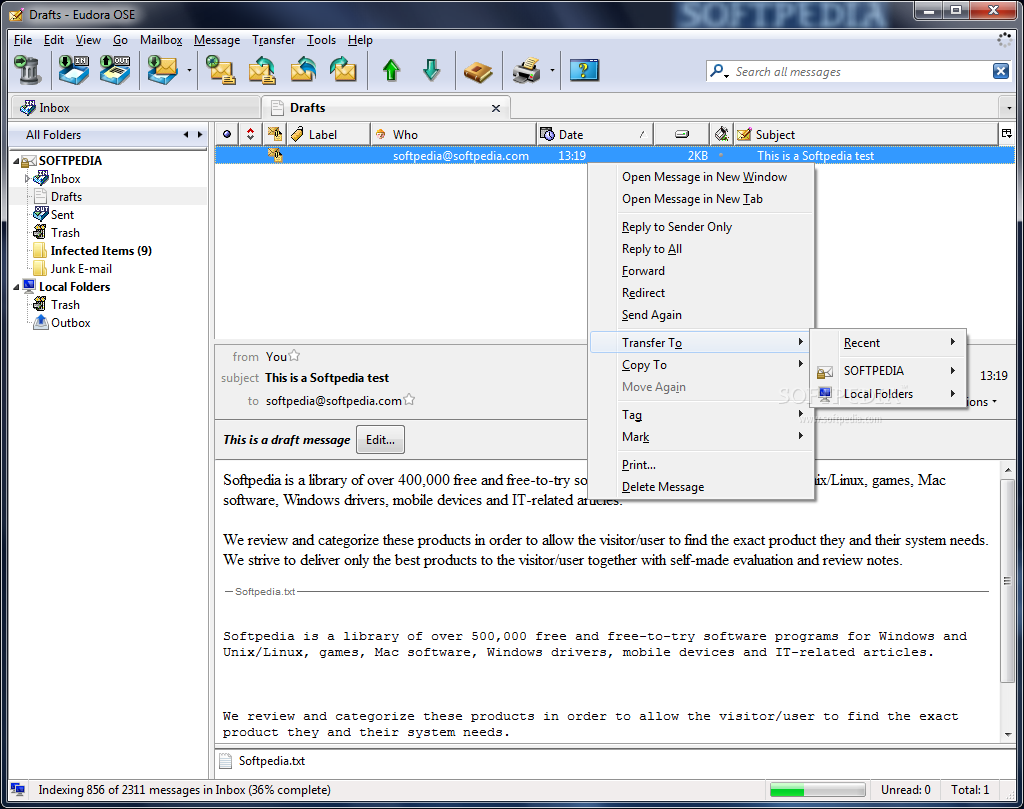This screenshot has width=1024, height=809.
Task: Click the All Folders left arrow
Action: point(185,135)
